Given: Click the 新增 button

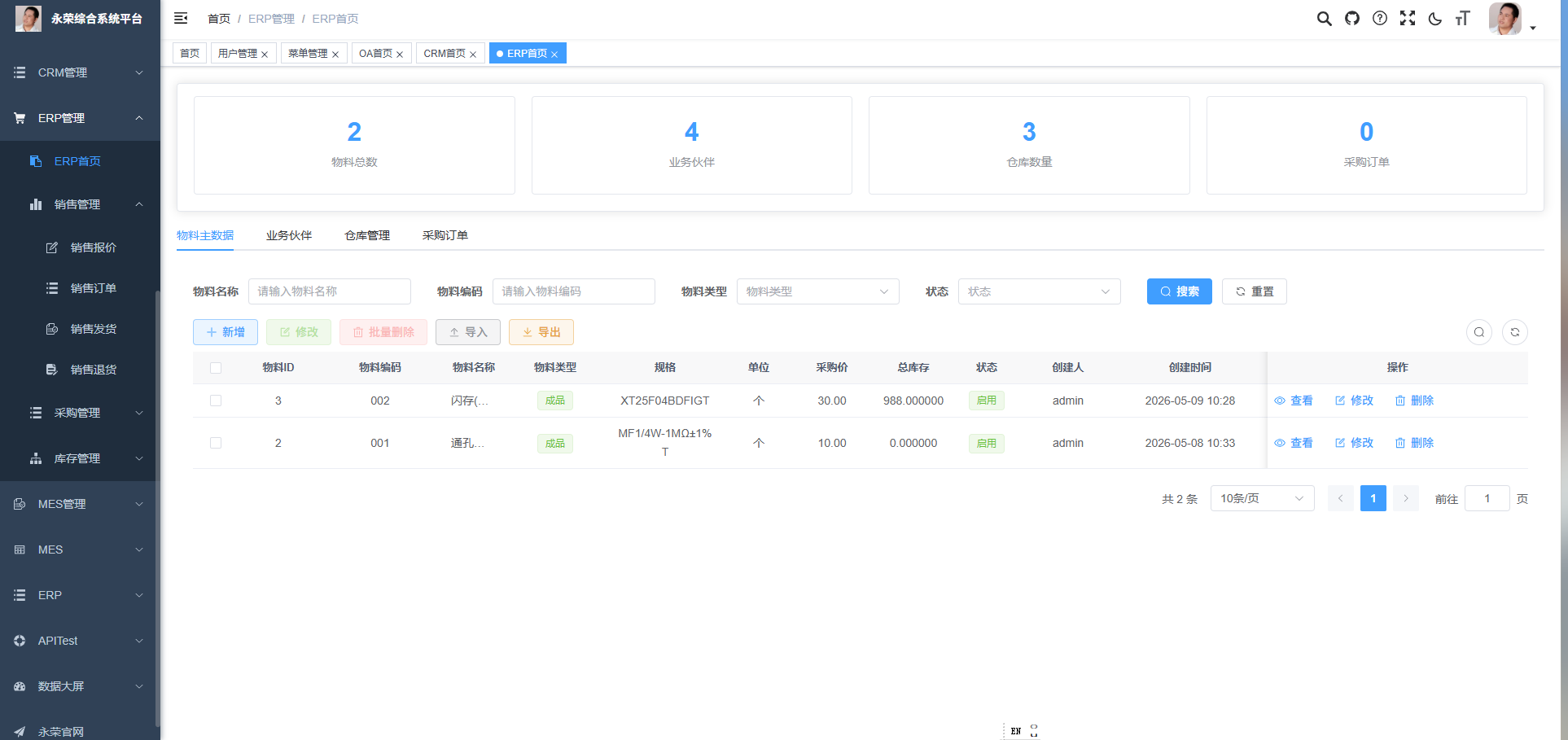Looking at the screenshot, I should pos(226,332).
